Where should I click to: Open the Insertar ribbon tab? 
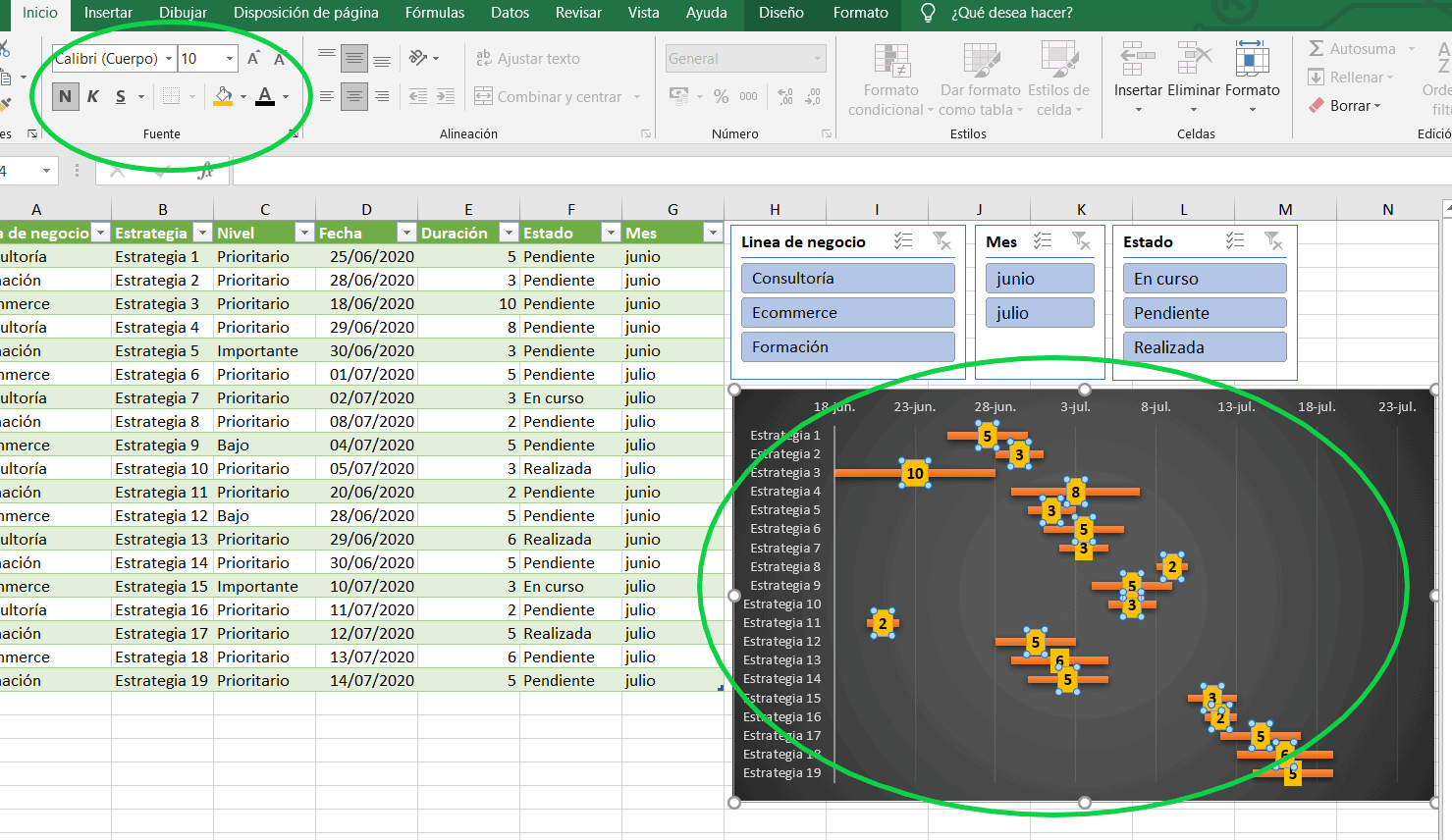[108, 13]
